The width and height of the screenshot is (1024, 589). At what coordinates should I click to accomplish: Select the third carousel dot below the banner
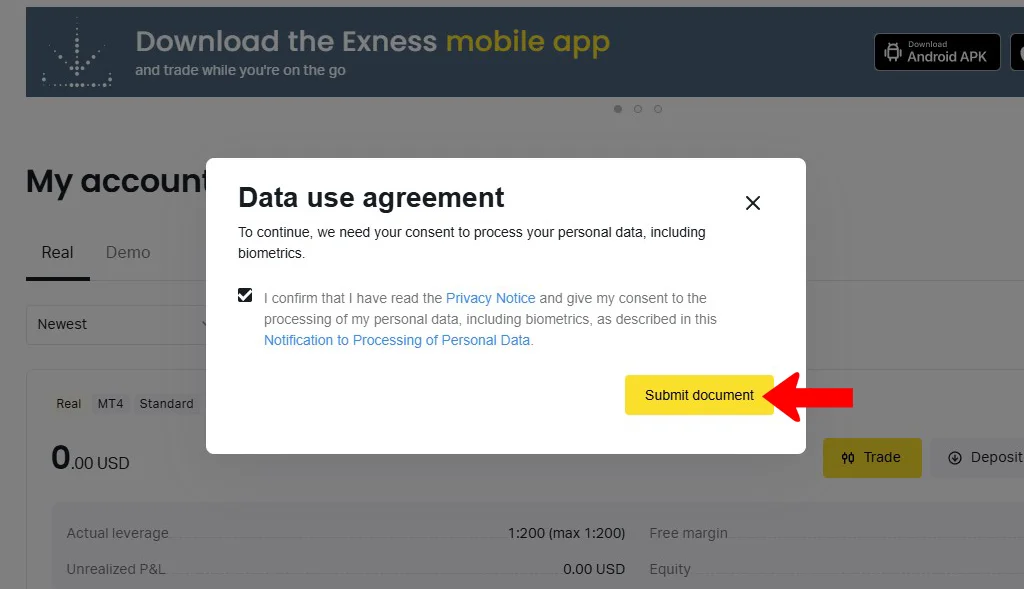(657, 109)
